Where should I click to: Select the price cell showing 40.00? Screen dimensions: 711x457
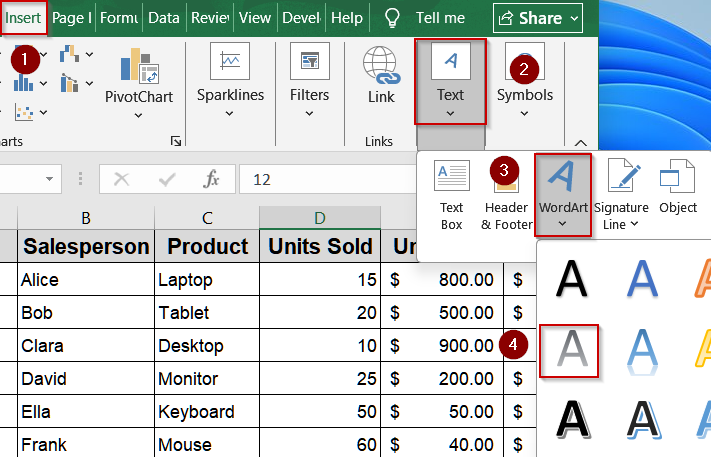pyautogui.click(x=442, y=444)
